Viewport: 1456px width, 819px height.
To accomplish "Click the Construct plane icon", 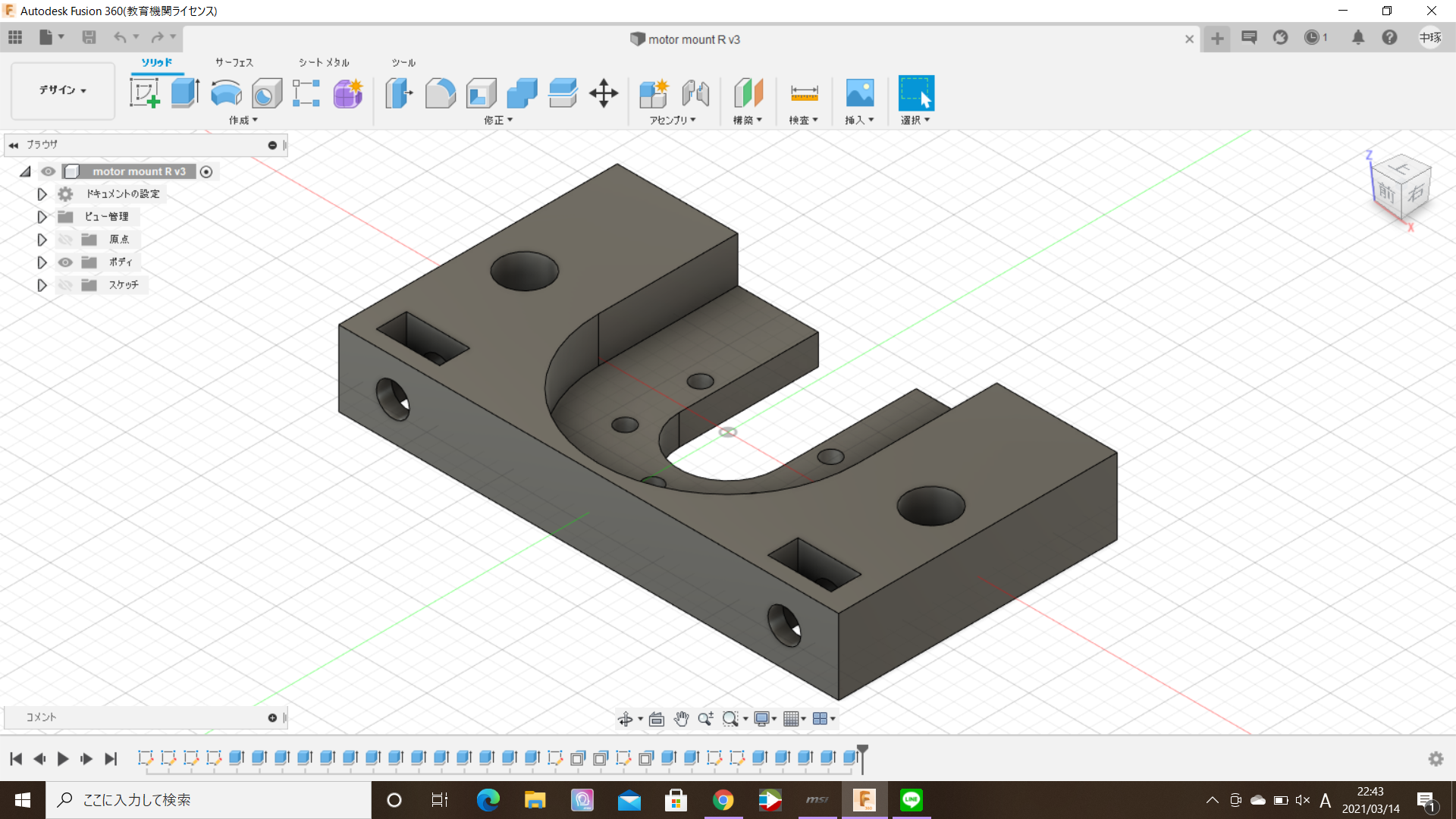I will click(x=748, y=93).
